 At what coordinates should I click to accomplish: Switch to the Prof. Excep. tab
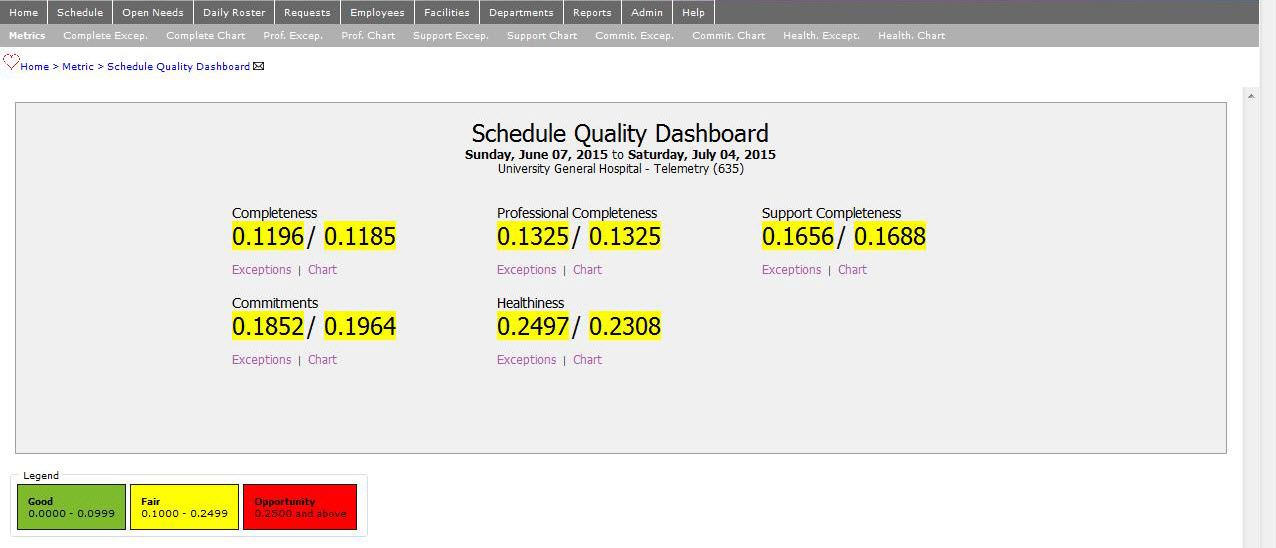[293, 36]
